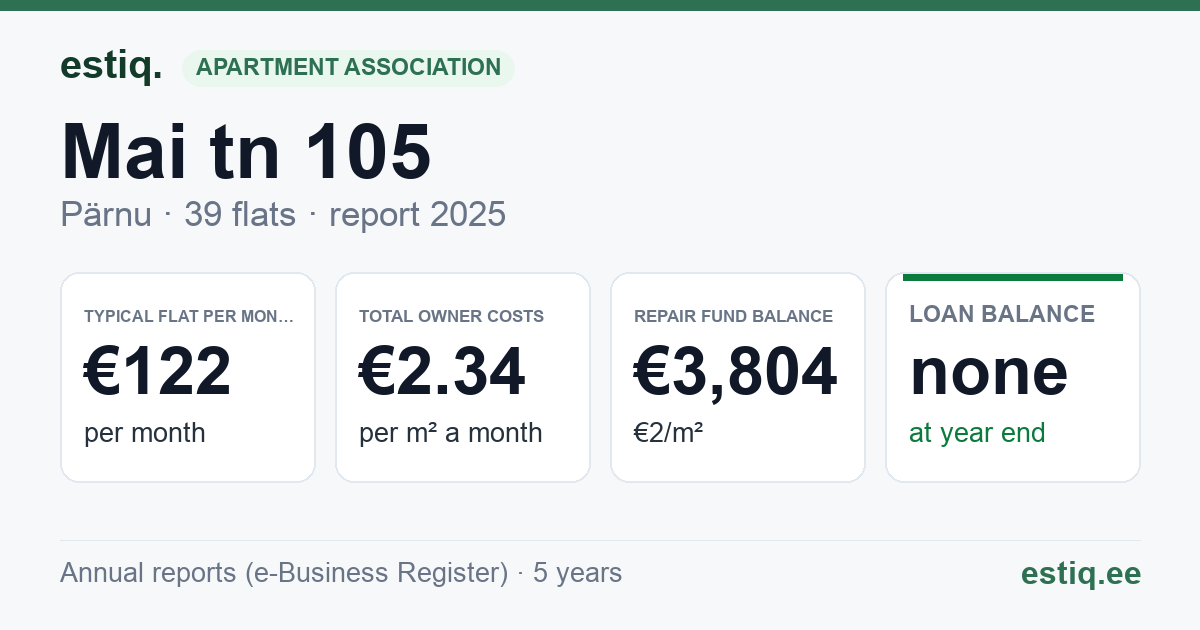
Task: Click the TOTAL OWNER COSTS label
Action: (452, 316)
